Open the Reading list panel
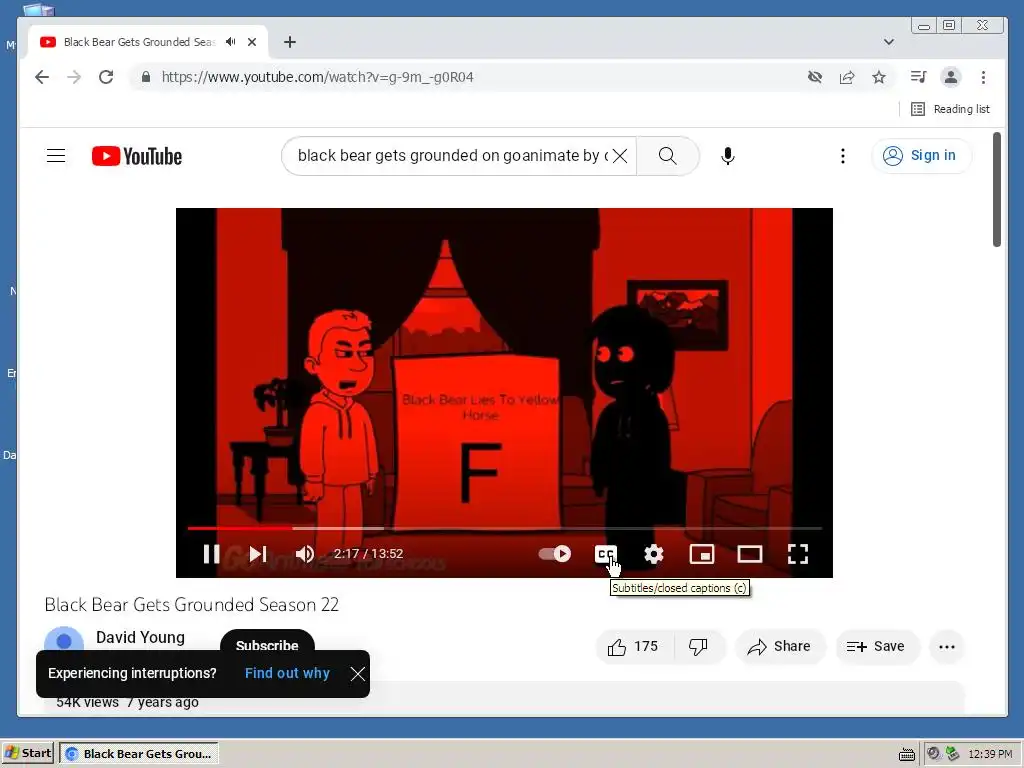Screen dimensions: 1024x768 pyautogui.click(x=950, y=109)
